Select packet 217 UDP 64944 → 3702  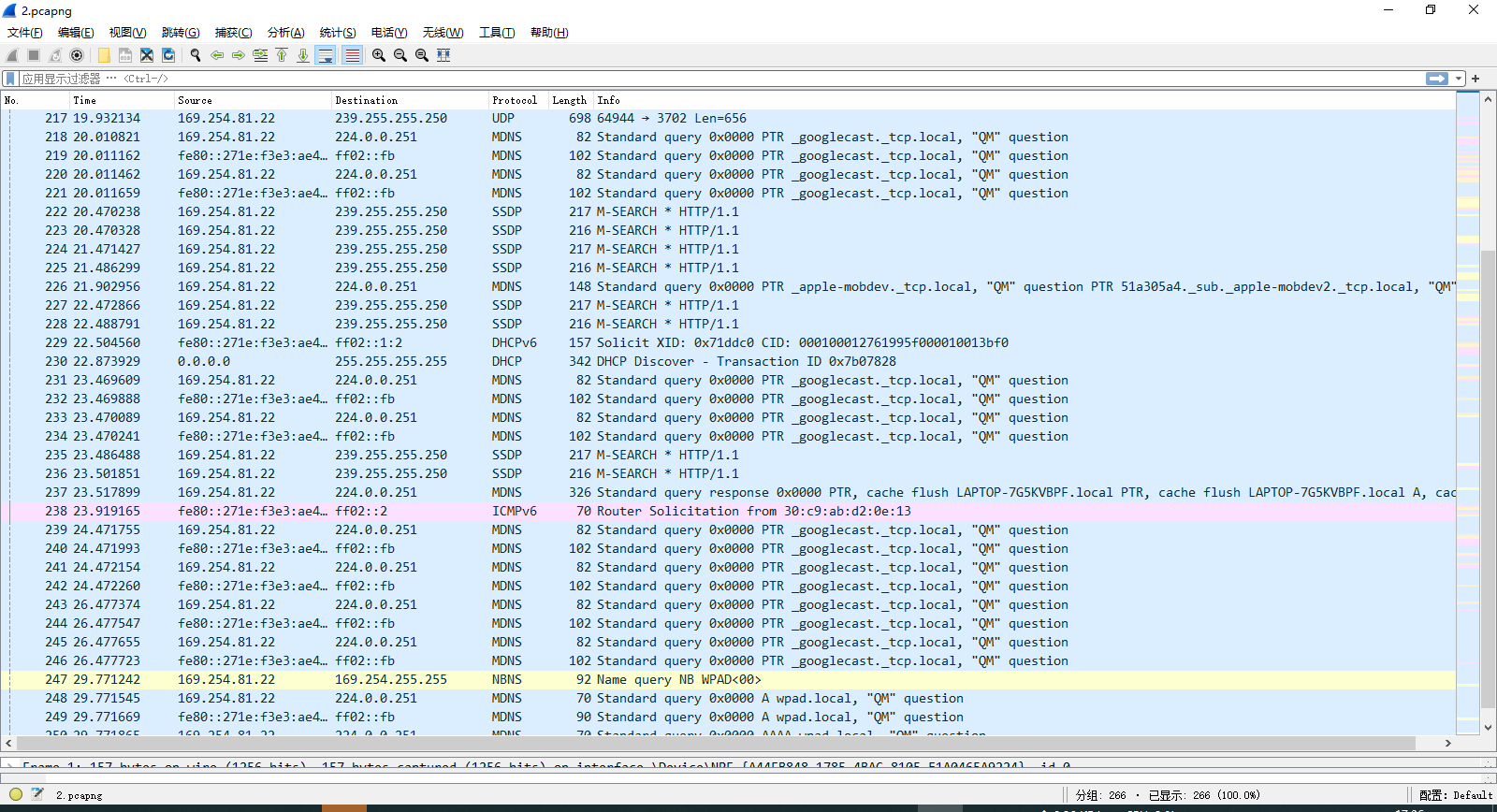tap(729, 119)
